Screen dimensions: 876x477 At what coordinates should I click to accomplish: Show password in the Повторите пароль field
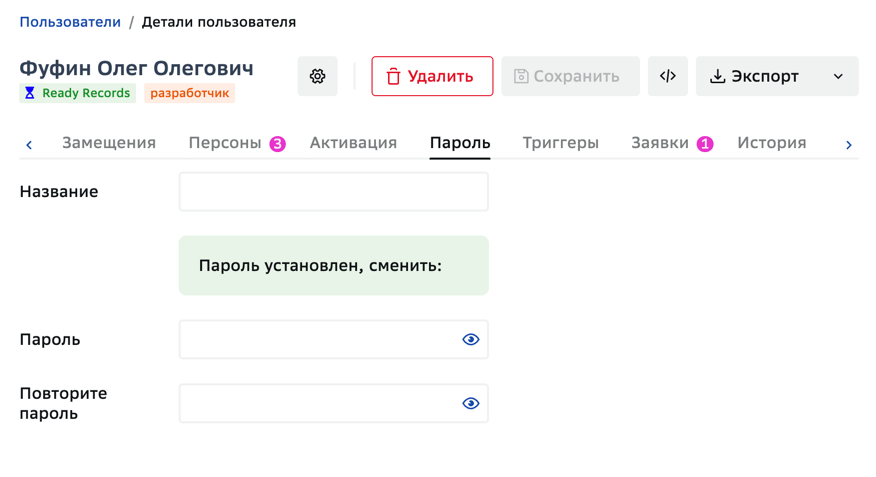point(470,403)
